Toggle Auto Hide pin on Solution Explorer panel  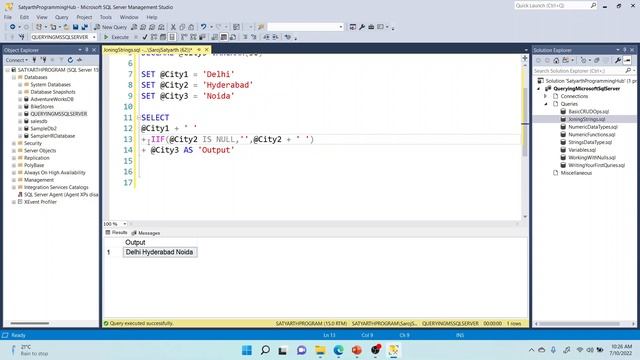(x=624, y=50)
